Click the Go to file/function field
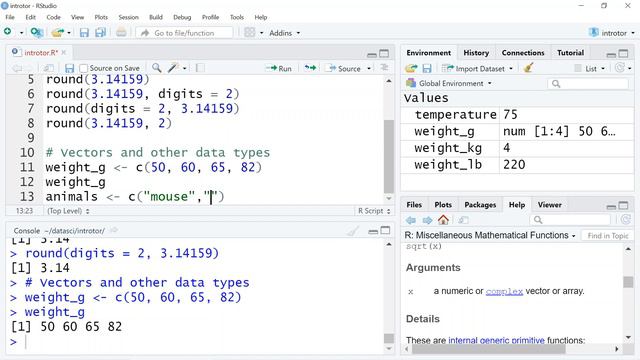Image resolution: width=640 pixels, height=360 pixels. [184, 33]
